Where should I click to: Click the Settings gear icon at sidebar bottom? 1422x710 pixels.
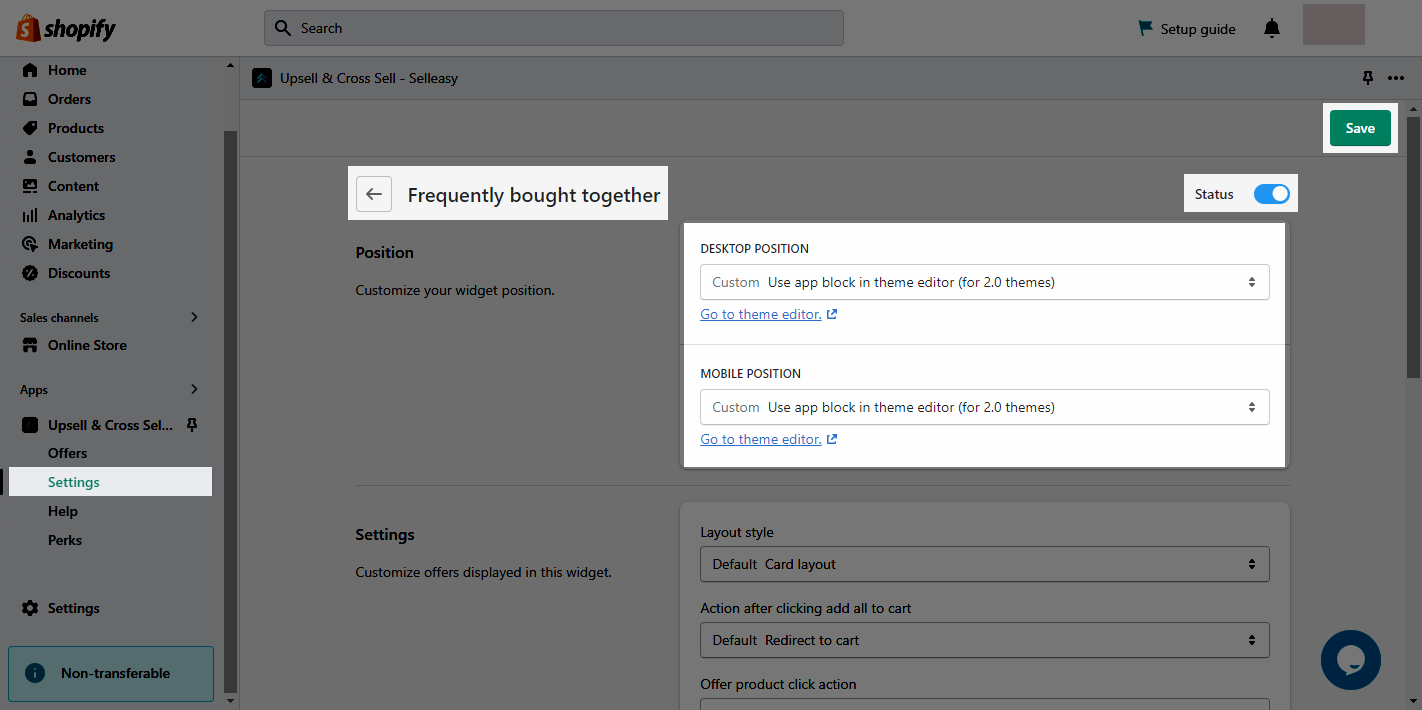tap(30, 608)
